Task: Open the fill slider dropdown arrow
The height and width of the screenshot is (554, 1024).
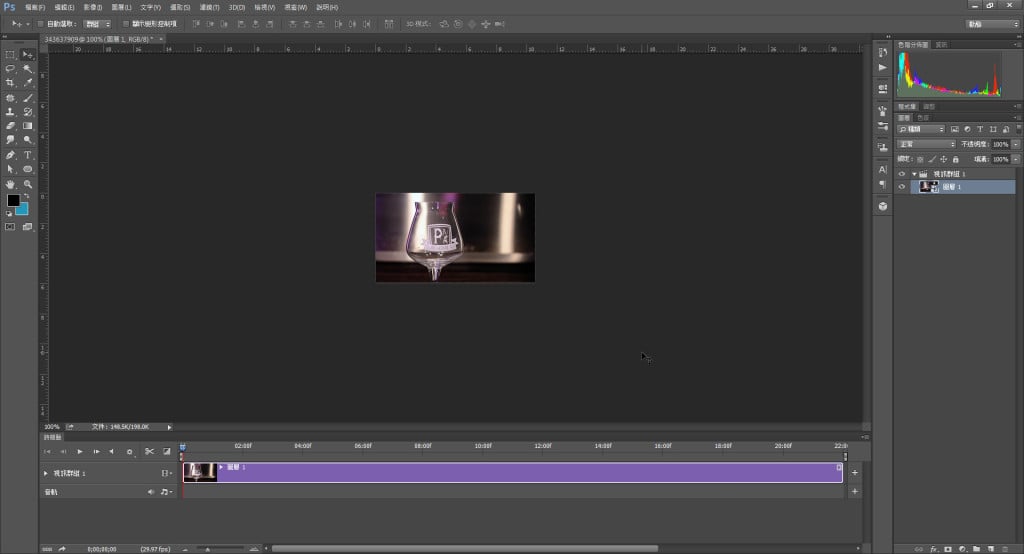Action: [x=1016, y=159]
